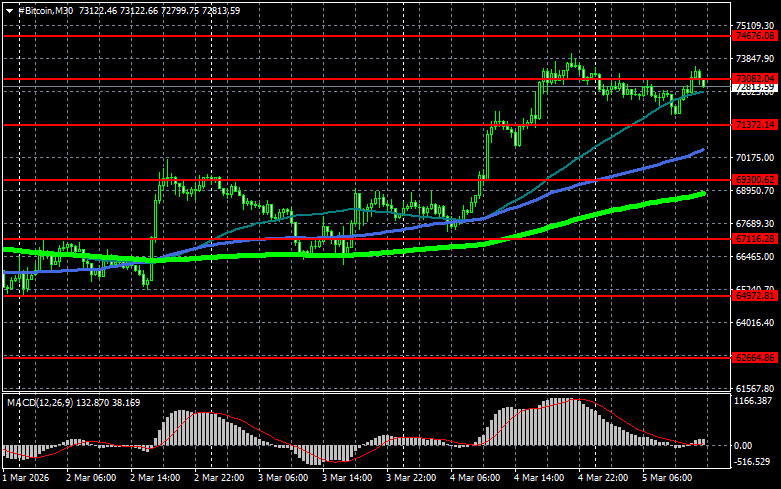Click the red 71372.14 level price tag
This screenshot has height=489, width=781.
click(x=755, y=125)
